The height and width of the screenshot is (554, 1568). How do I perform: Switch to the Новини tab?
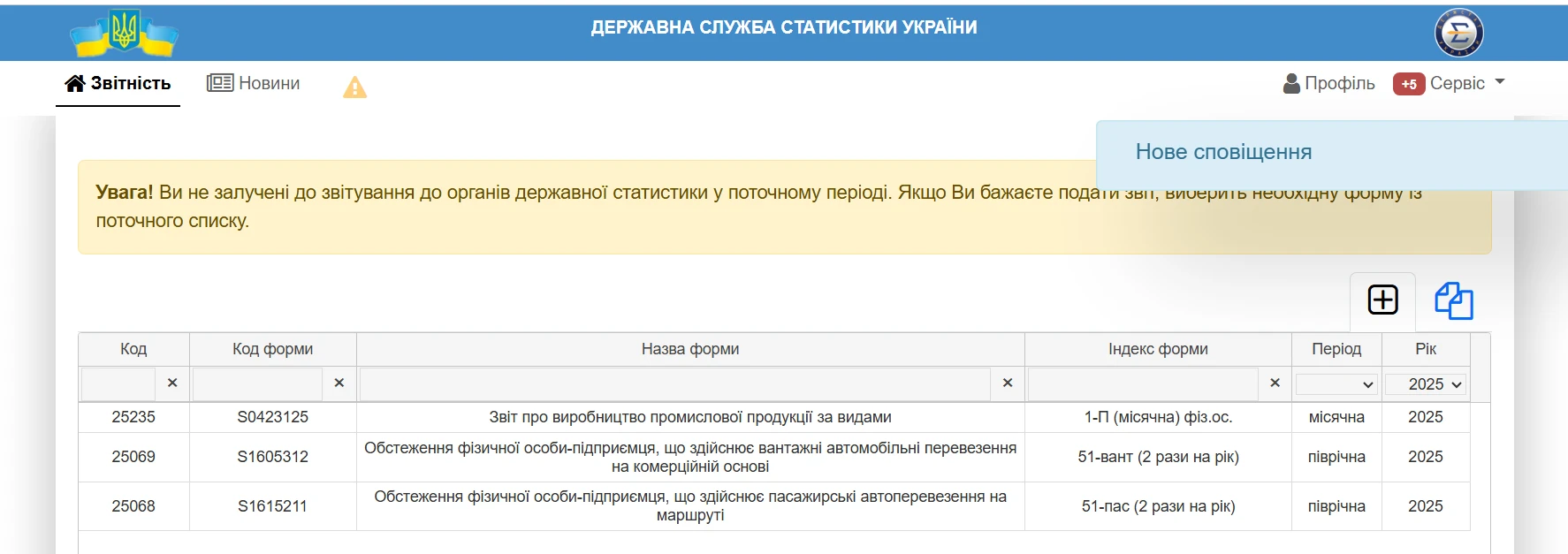254,83
